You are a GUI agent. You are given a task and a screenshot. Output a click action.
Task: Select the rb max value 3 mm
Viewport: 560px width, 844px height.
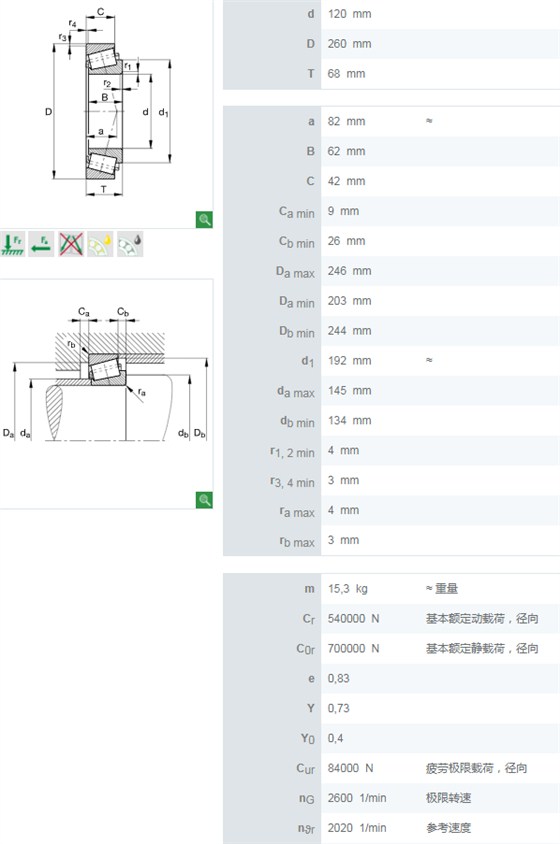pos(343,540)
